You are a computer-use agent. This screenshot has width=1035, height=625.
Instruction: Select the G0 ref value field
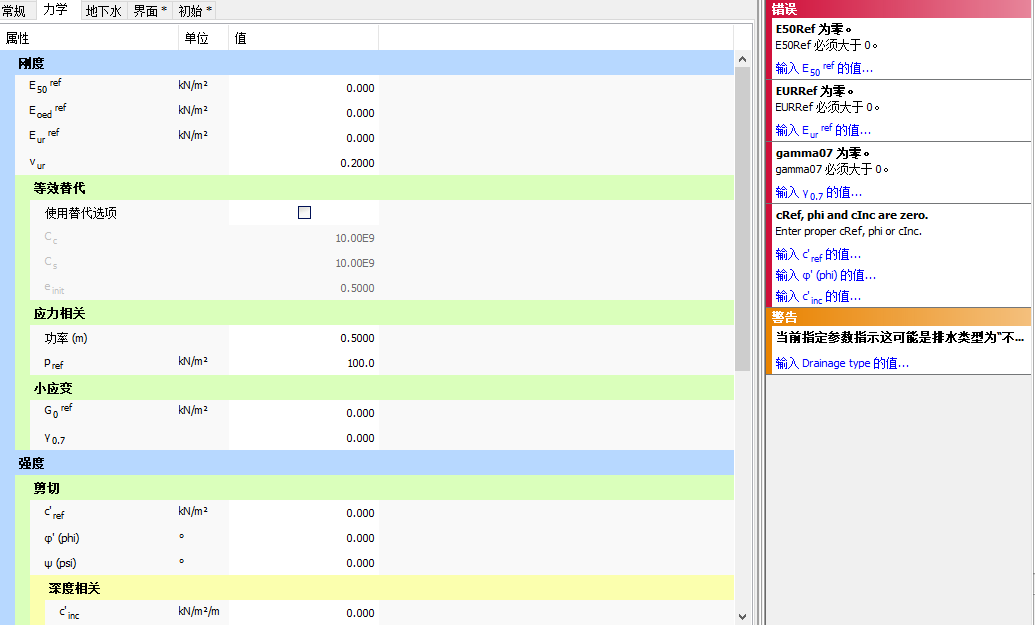click(304, 413)
